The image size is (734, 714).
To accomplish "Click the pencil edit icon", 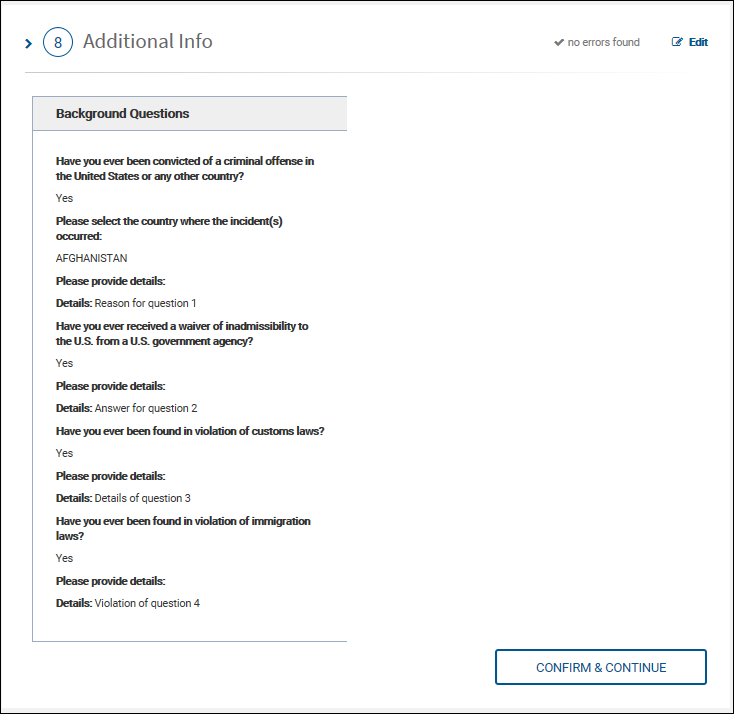I will [x=678, y=42].
